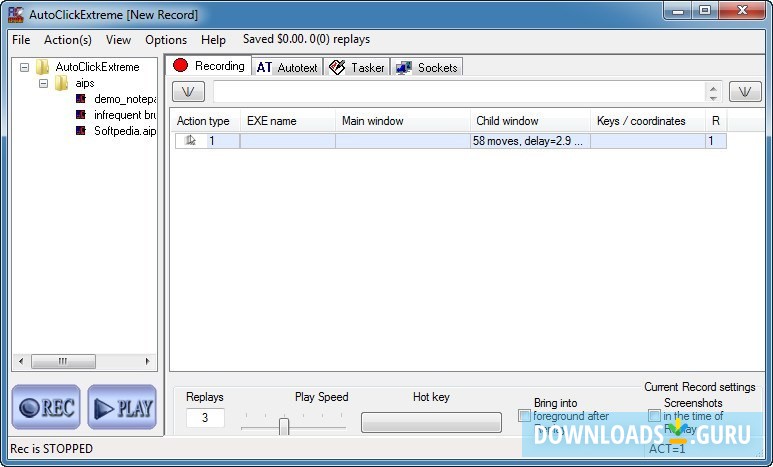Screen dimensions: 773x467
Task: Switch to the Tasker tab
Action: point(357,67)
